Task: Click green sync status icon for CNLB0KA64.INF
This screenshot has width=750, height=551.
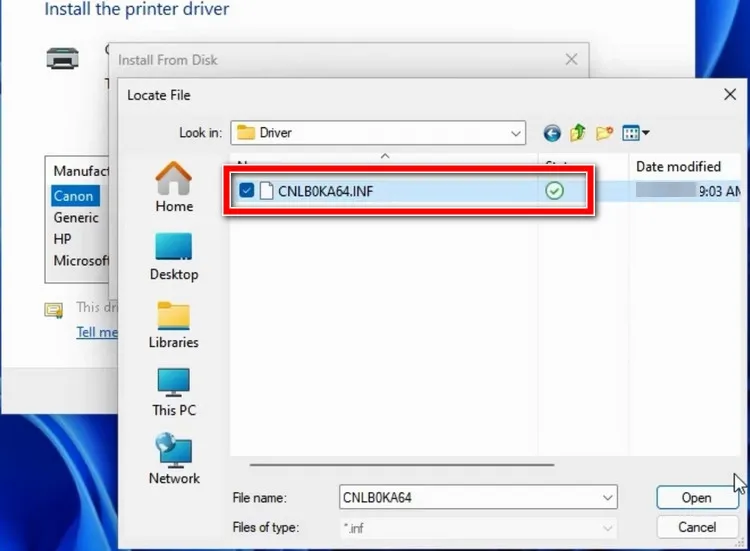Action: click(x=554, y=191)
